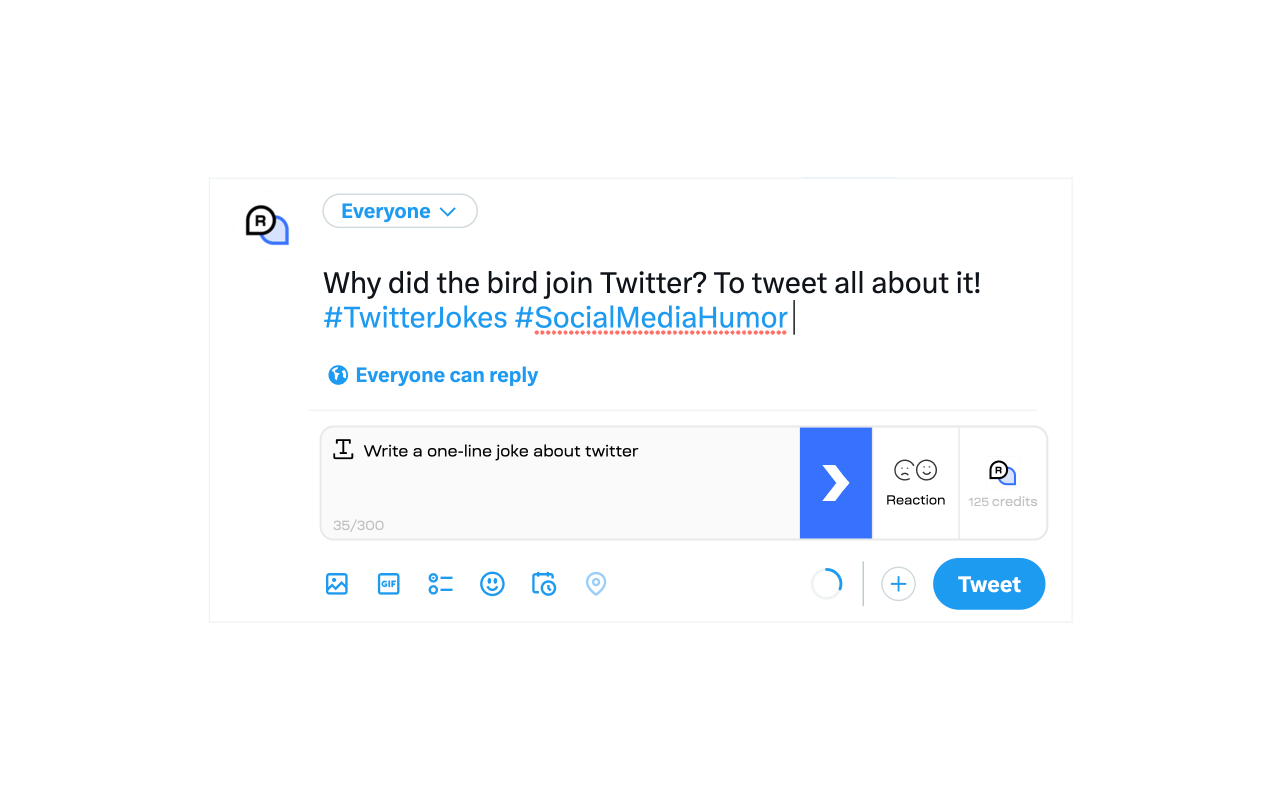The height and width of the screenshot is (800, 1280).
Task: Open the Reaction selector
Action: (915, 483)
